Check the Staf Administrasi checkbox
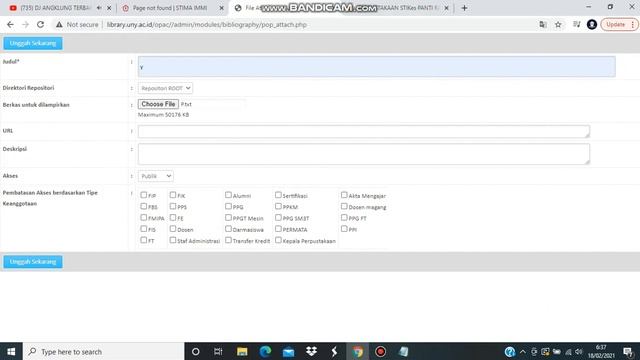This screenshot has width=640, height=360. 173,240
